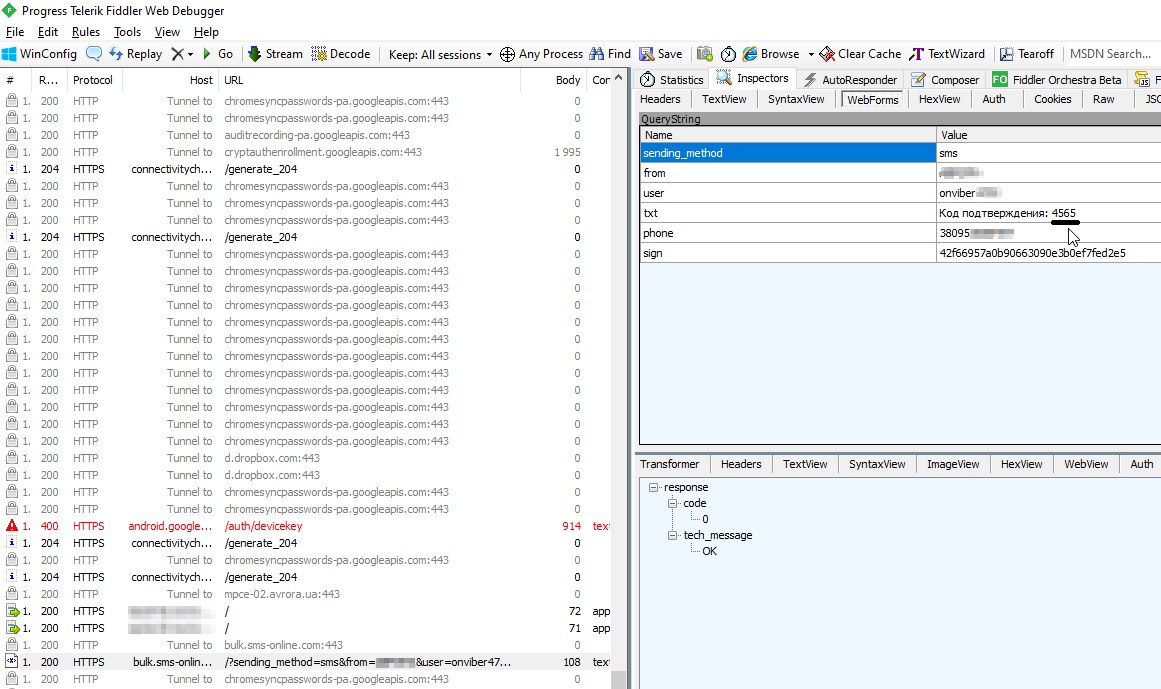
Task: Switch to the Inspectors tab
Action: point(752,78)
